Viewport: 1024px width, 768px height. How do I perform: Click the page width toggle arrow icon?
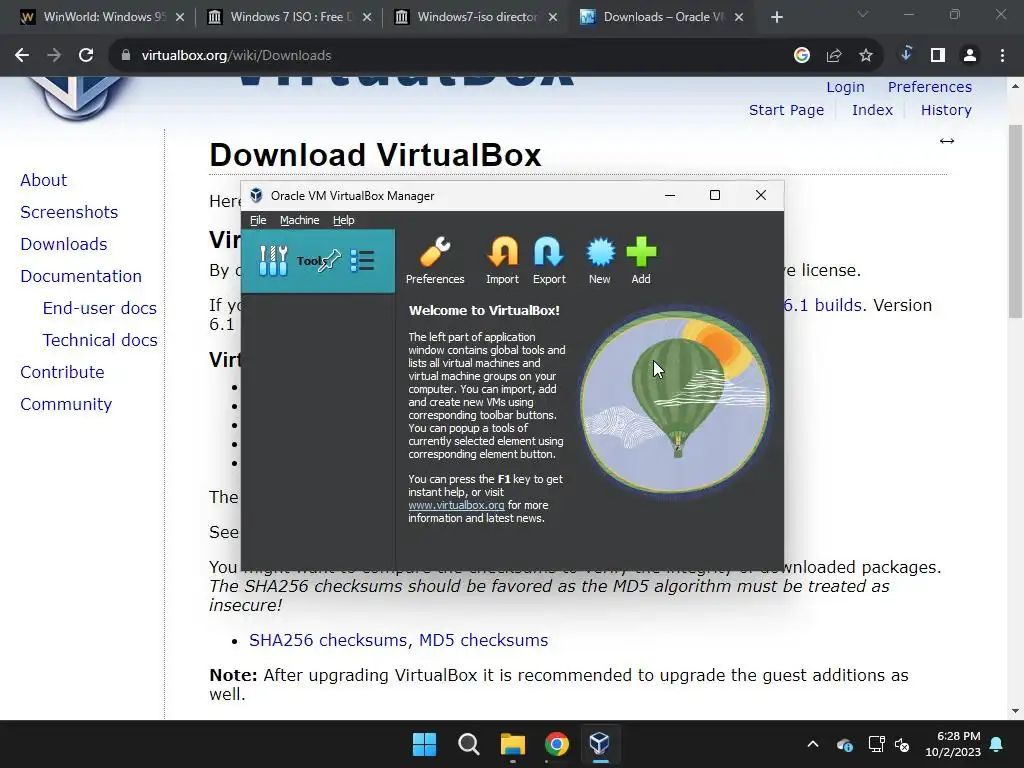pyautogui.click(x=947, y=141)
